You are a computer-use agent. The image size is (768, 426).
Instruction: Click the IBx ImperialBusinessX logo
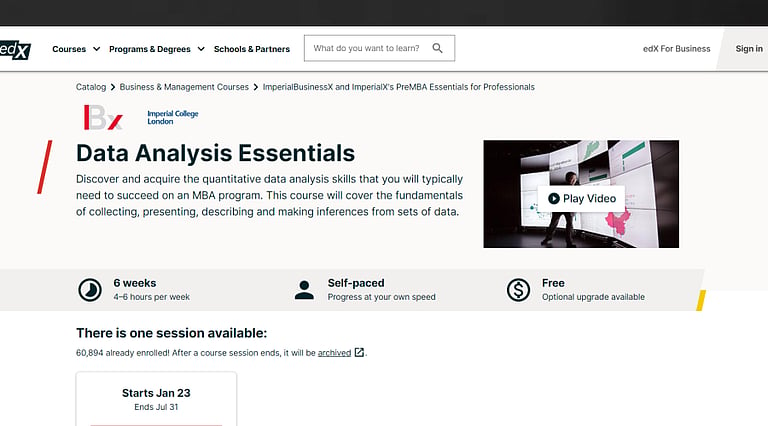(x=103, y=118)
